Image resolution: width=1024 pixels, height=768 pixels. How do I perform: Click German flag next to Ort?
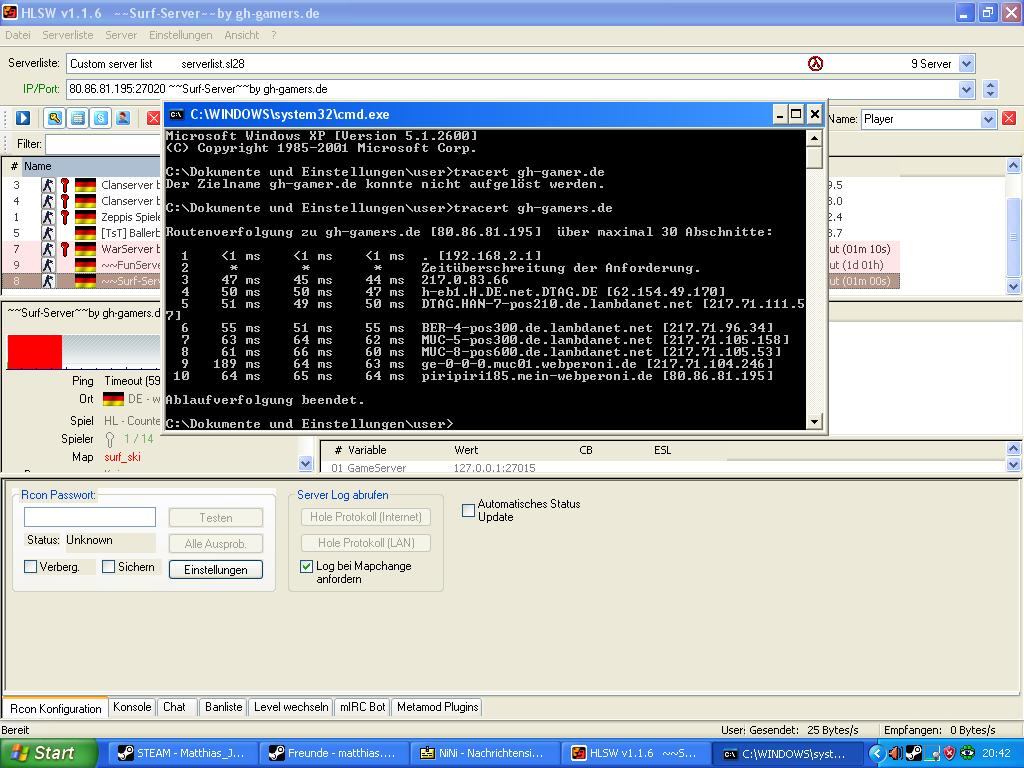coord(114,398)
